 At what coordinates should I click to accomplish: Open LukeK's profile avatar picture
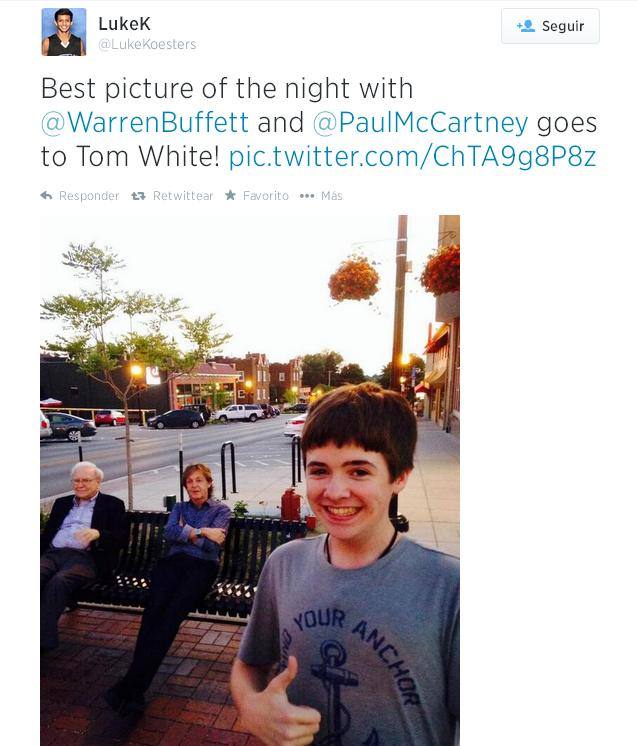point(64,32)
